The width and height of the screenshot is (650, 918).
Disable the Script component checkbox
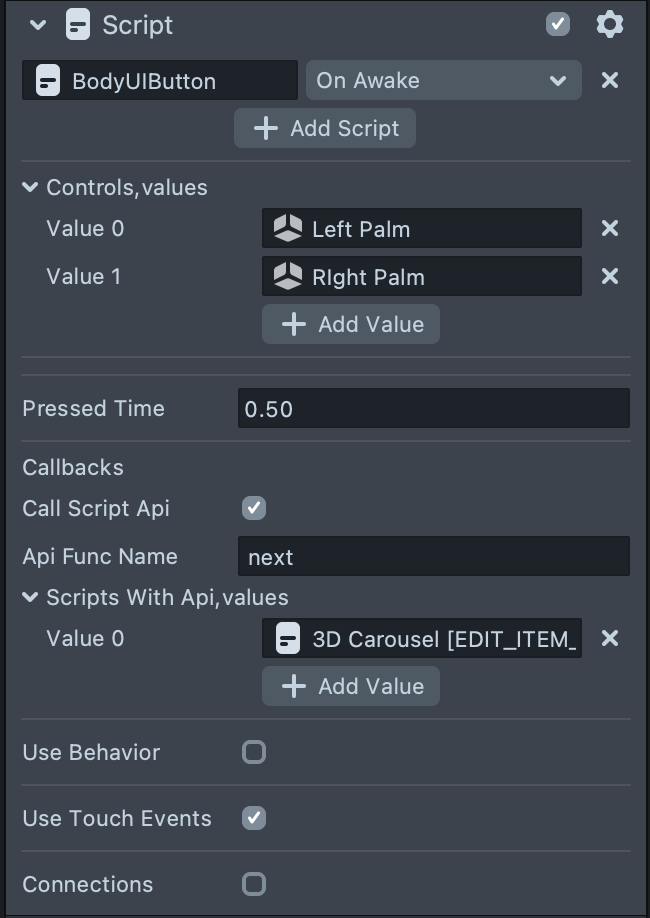pos(558,25)
